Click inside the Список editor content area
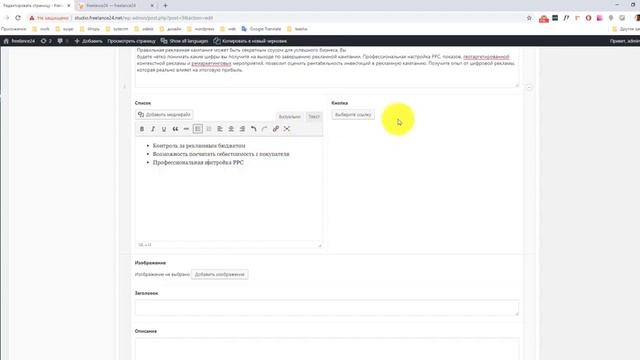Screen dimensions: 640x360 pos(229,189)
